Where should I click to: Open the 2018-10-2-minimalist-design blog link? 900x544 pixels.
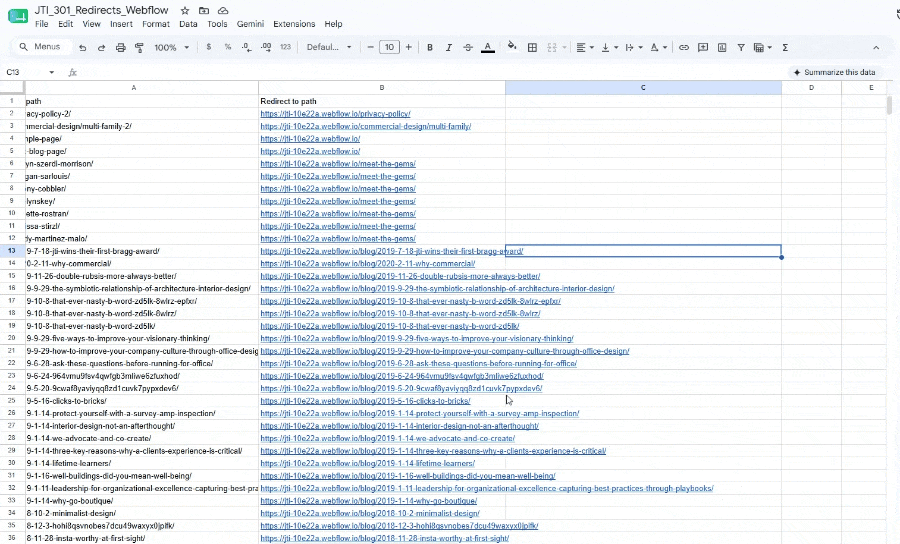[x=370, y=513]
